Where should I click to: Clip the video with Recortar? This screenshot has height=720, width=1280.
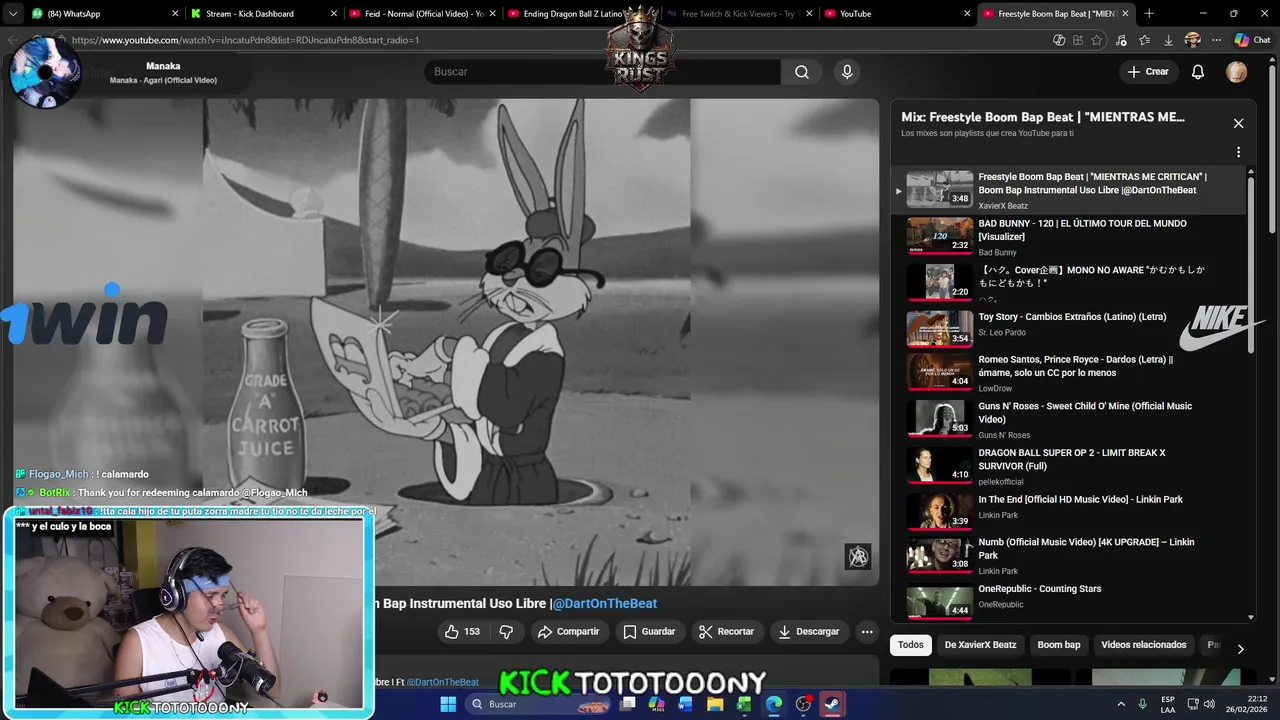point(726,632)
